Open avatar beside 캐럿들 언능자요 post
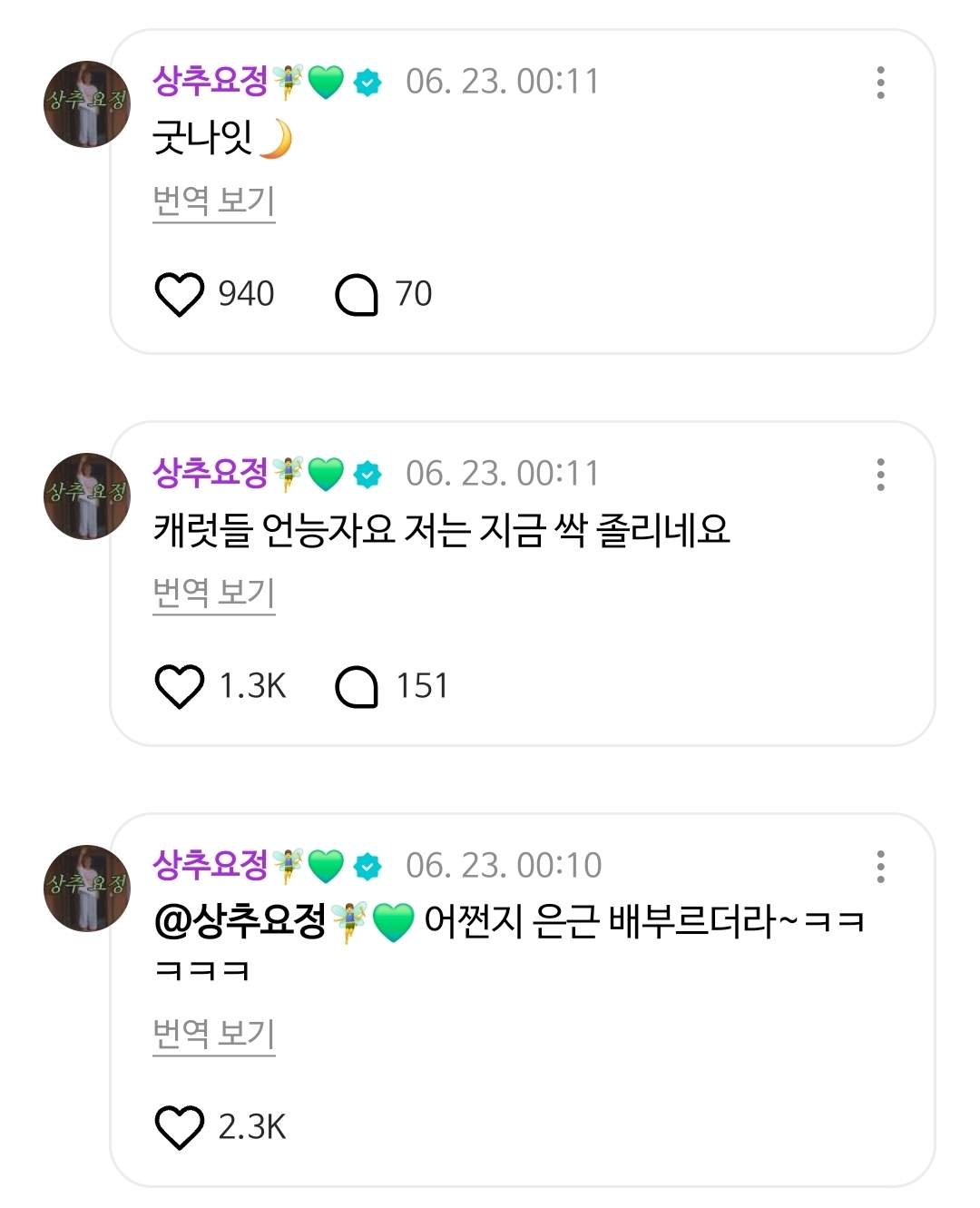 [x=87, y=496]
